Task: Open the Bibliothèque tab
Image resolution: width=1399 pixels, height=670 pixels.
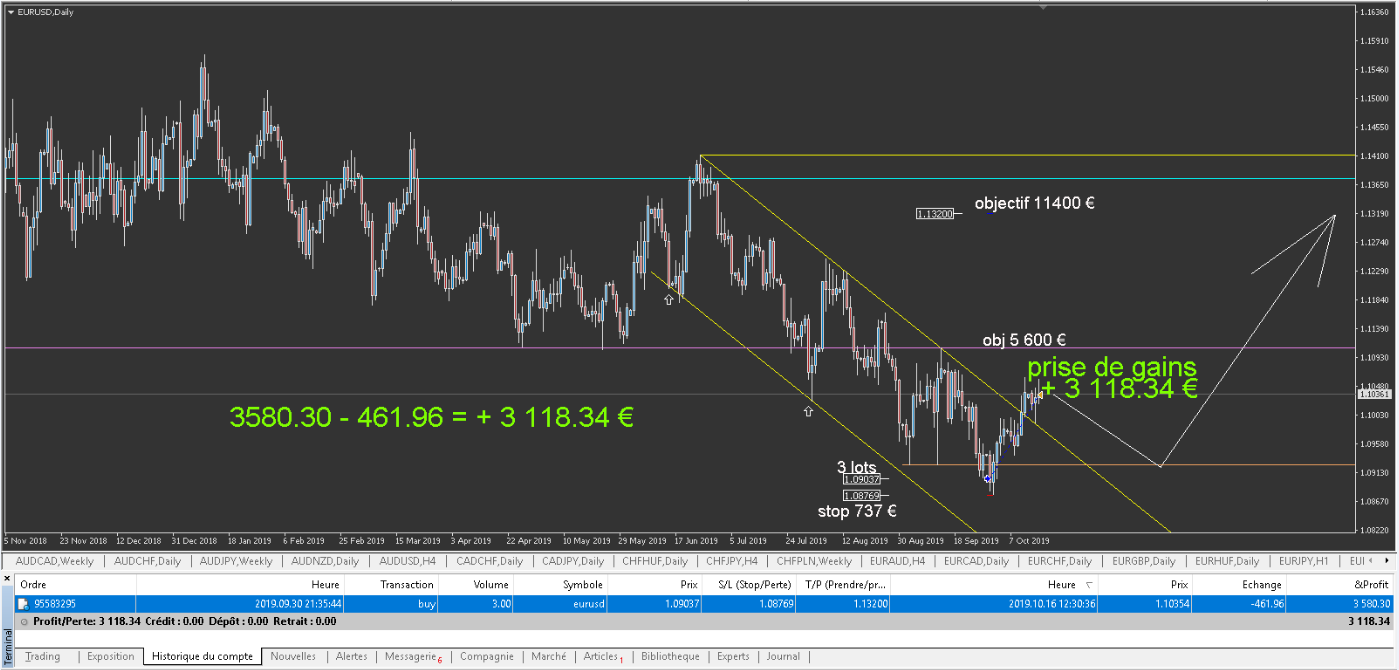Action: [x=670, y=657]
